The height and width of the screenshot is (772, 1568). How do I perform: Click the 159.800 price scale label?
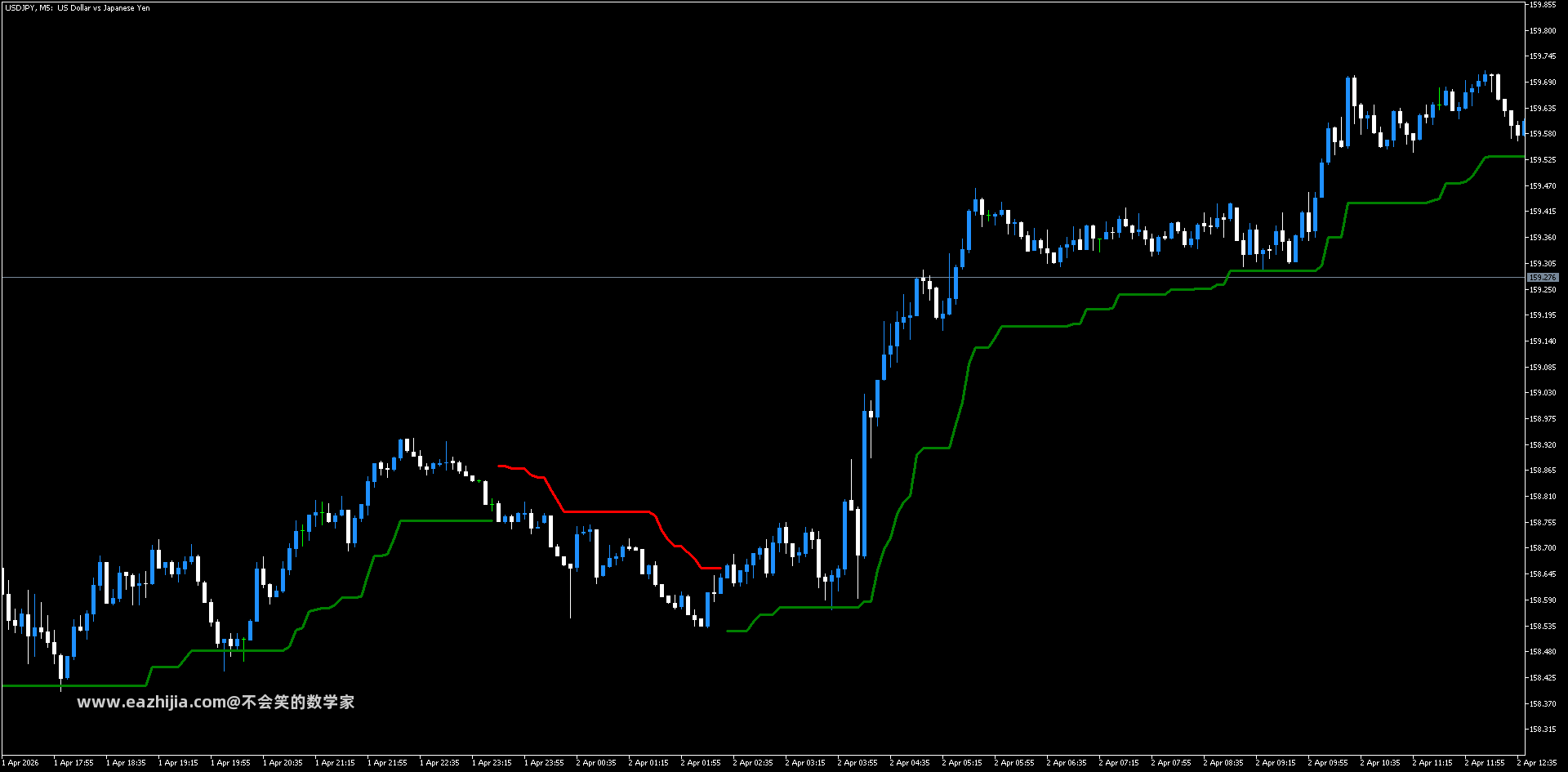1543,31
